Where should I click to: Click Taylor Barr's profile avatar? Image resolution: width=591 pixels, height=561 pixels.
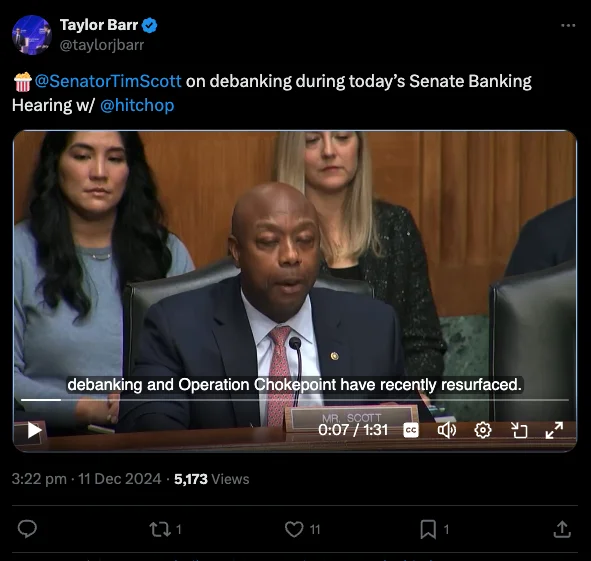click(x=32, y=35)
